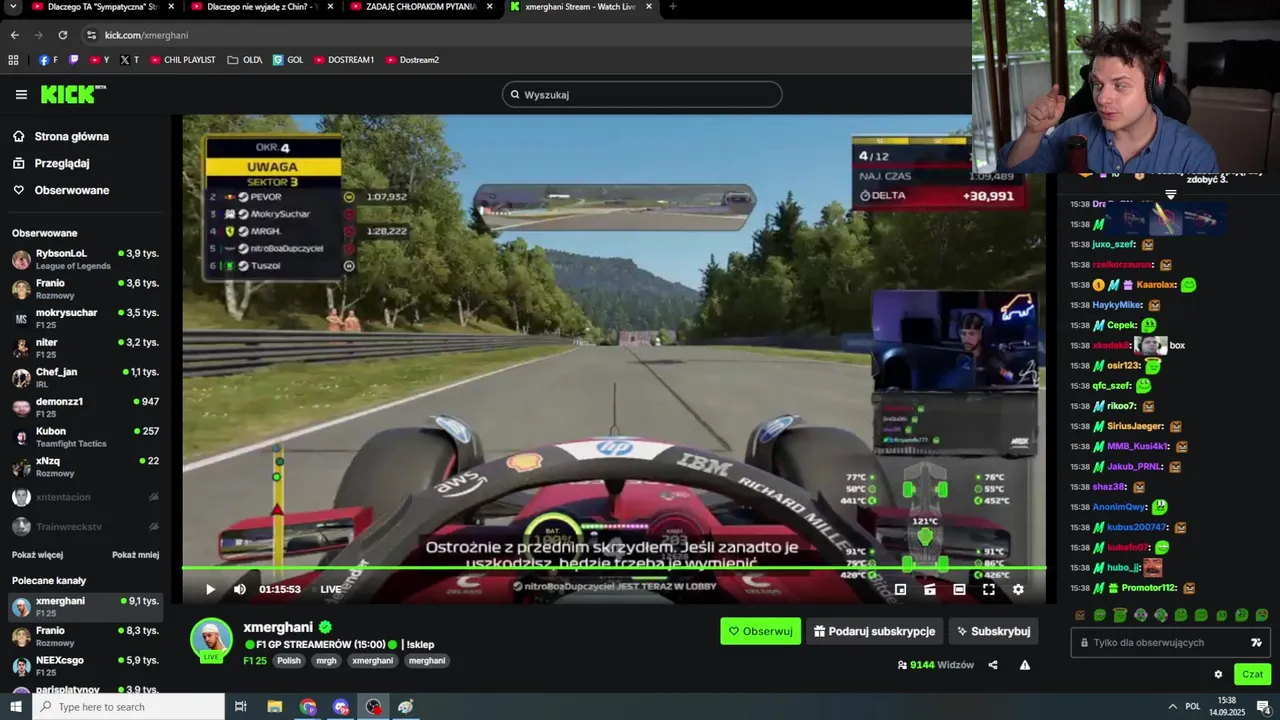Switch the player to theater mode
The image size is (1280, 720).
959,589
